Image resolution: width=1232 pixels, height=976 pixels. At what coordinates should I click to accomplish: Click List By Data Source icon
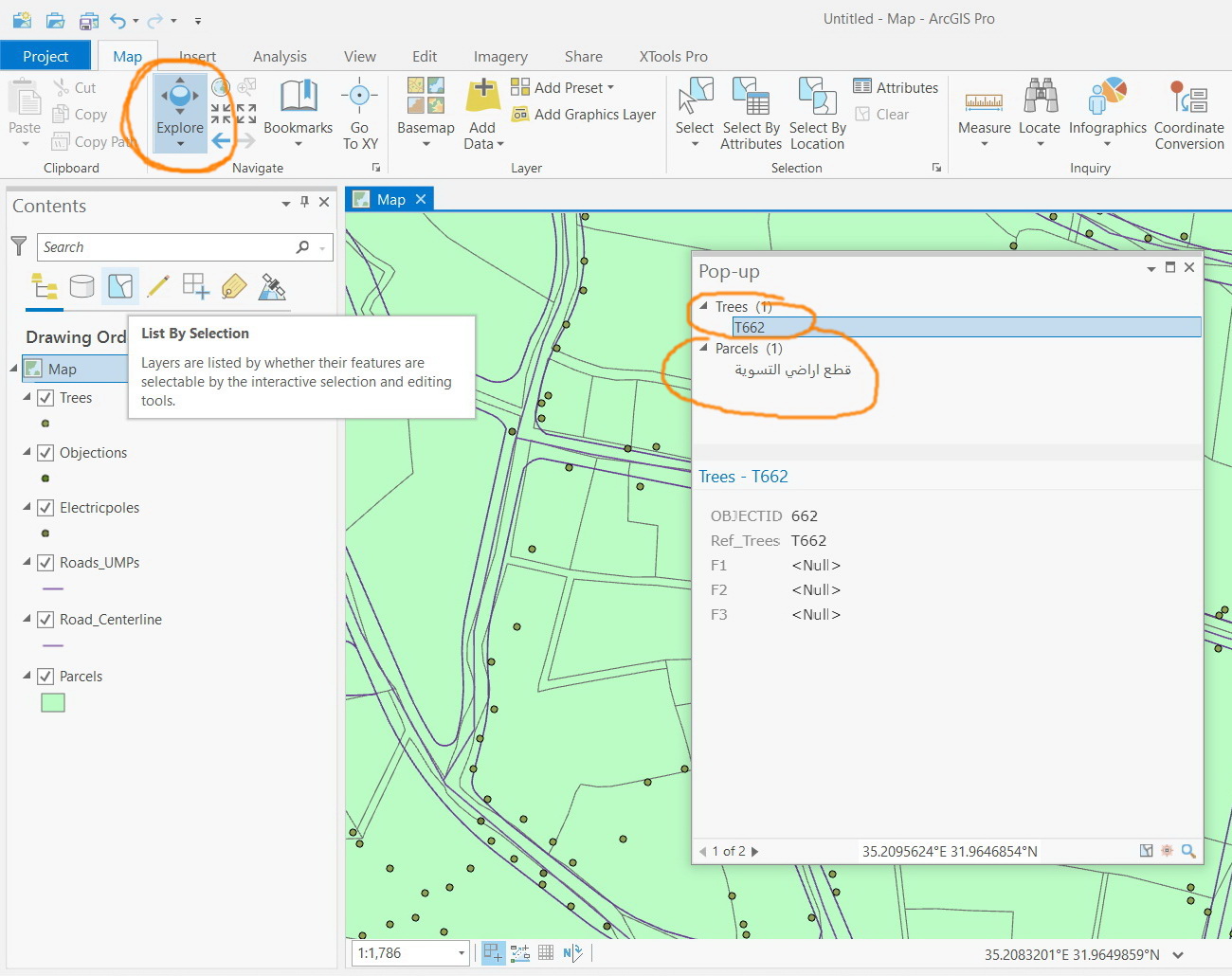[x=82, y=286]
